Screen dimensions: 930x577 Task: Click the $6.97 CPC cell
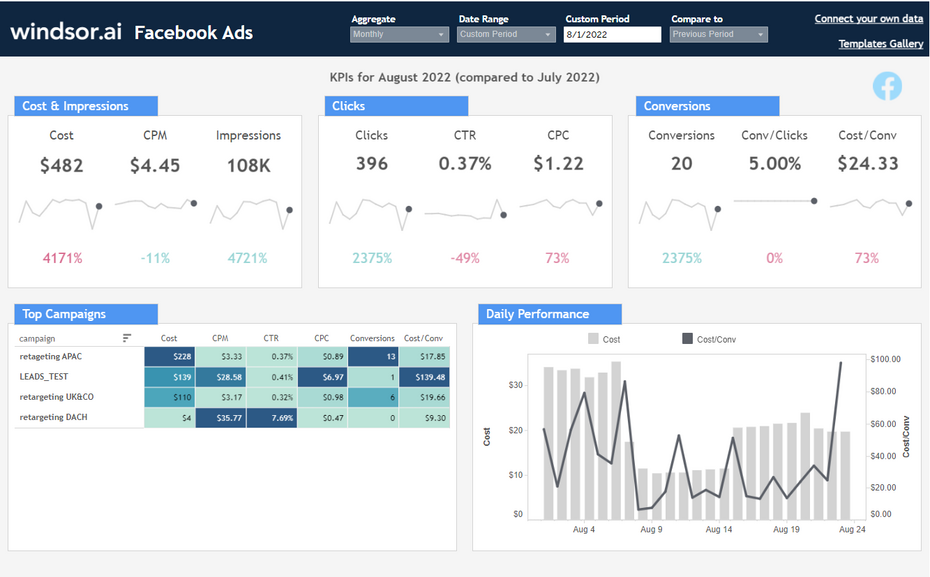pyautogui.click(x=323, y=377)
